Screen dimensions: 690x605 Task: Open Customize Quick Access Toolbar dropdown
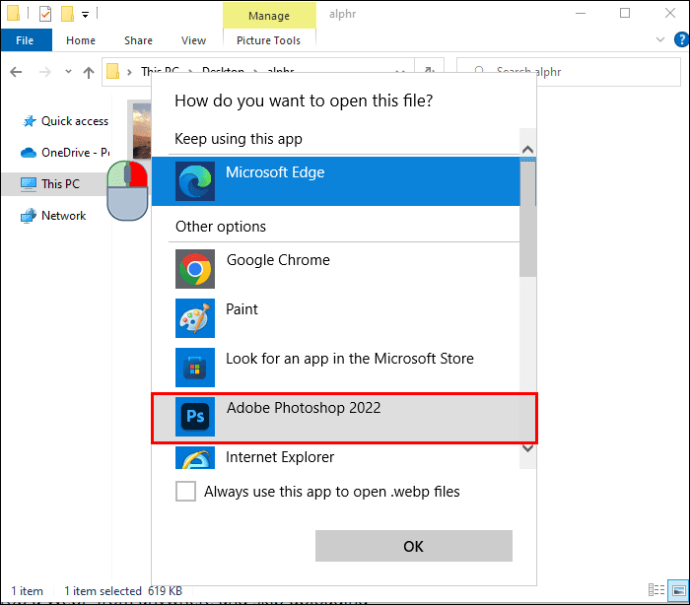pyautogui.click(x=85, y=15)
